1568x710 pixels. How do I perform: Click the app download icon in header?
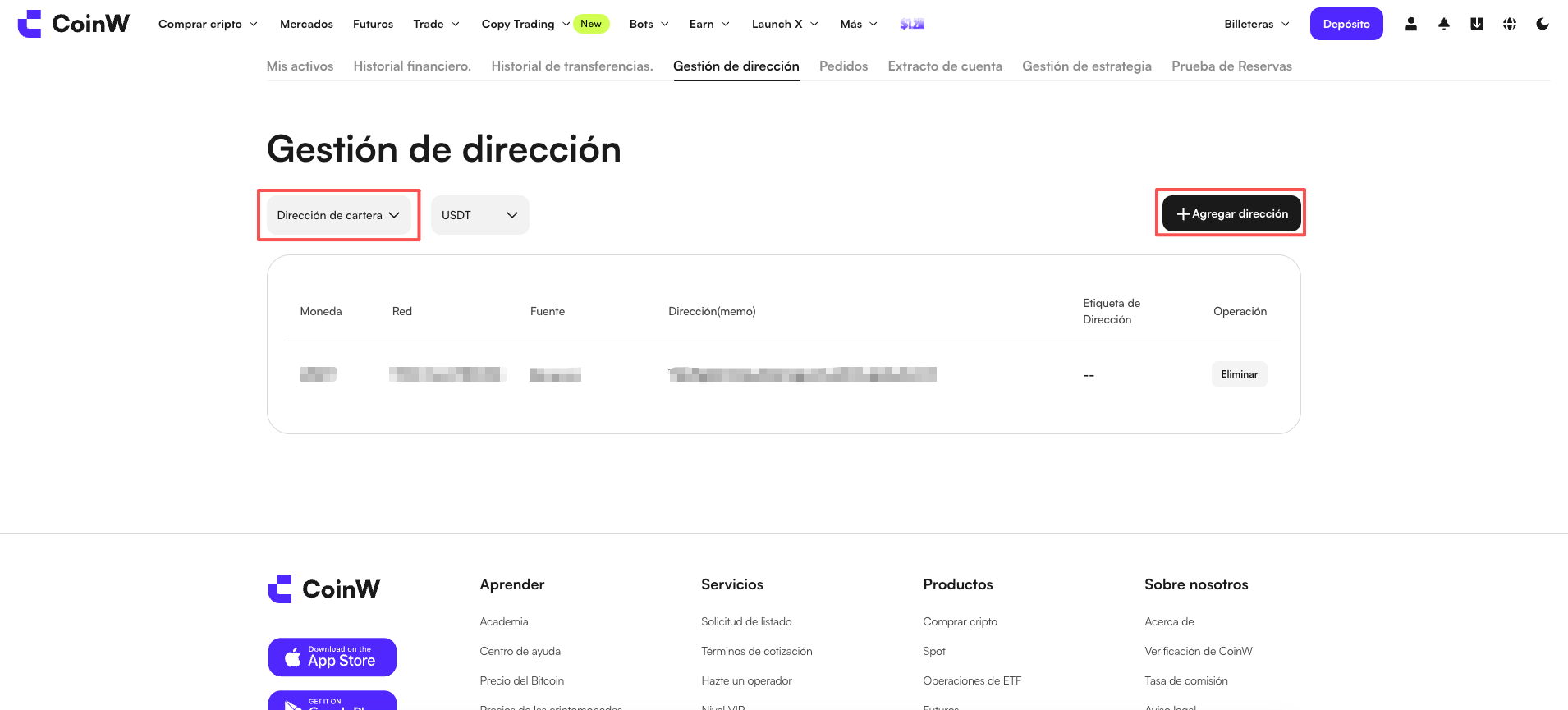click(x=1477, y=24)
